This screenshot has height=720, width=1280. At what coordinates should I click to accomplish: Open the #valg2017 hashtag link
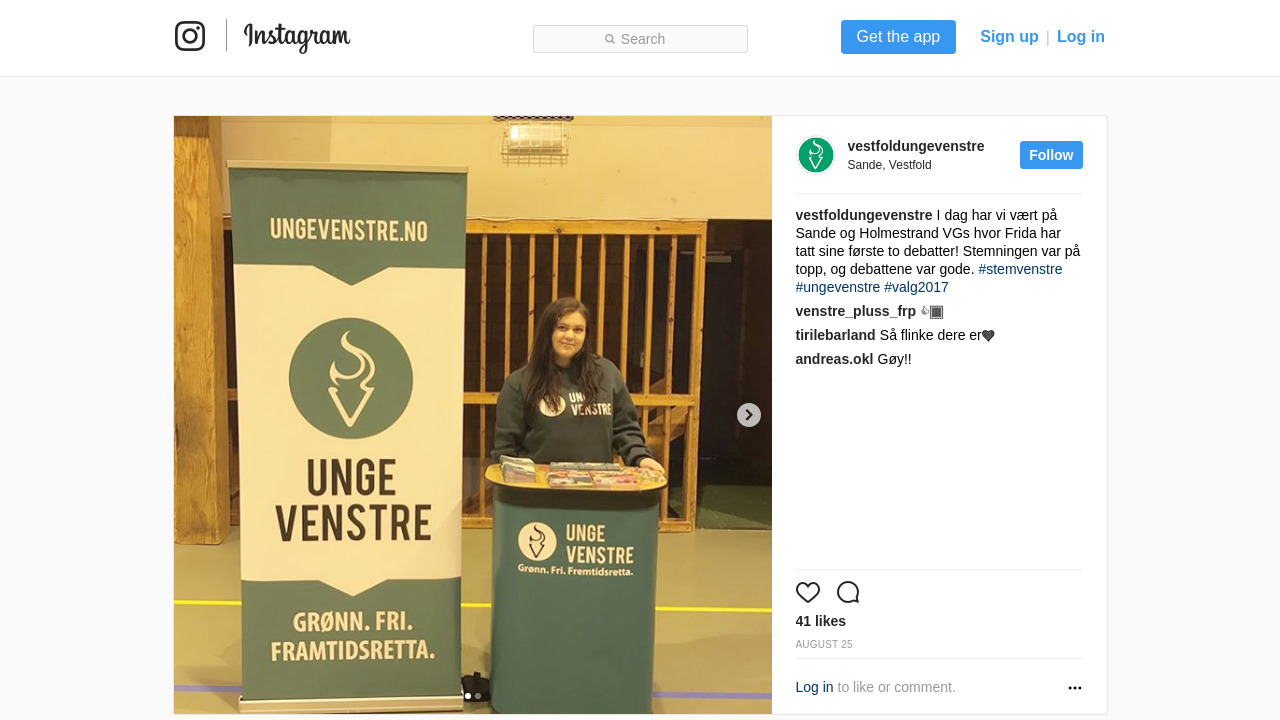[x=916, y=287]
